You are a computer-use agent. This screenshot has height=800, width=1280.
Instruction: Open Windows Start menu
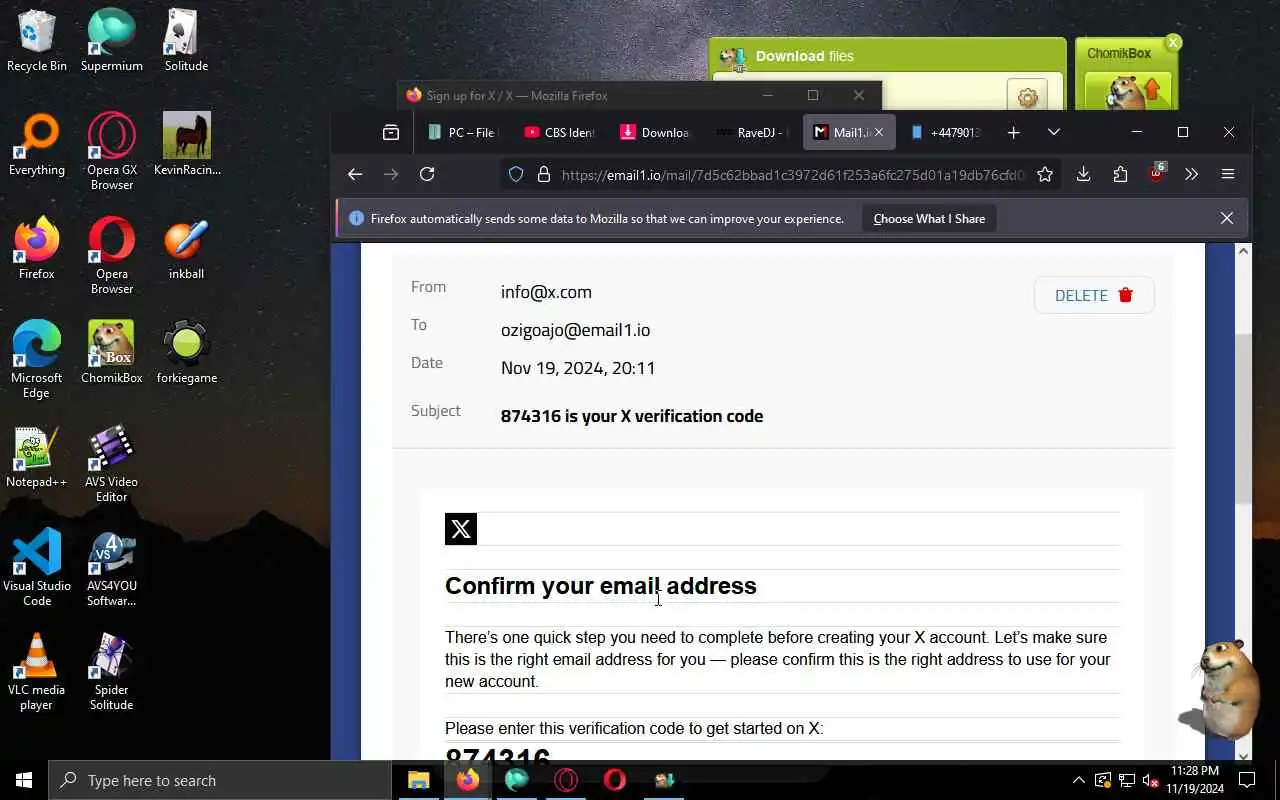click(x=24, y=780)
